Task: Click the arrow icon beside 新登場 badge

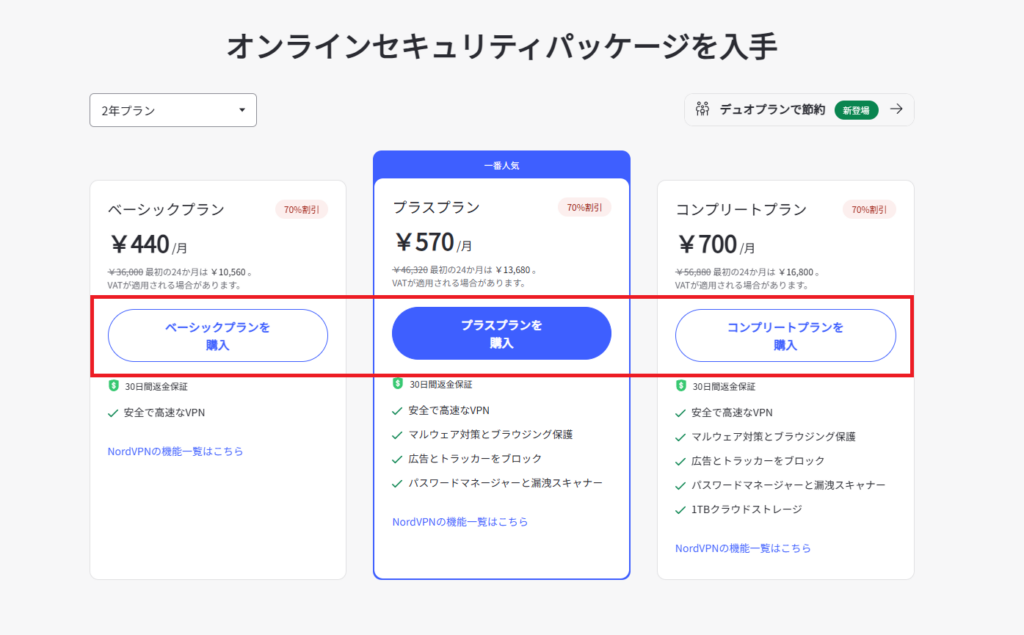Action: pos(897,109)
